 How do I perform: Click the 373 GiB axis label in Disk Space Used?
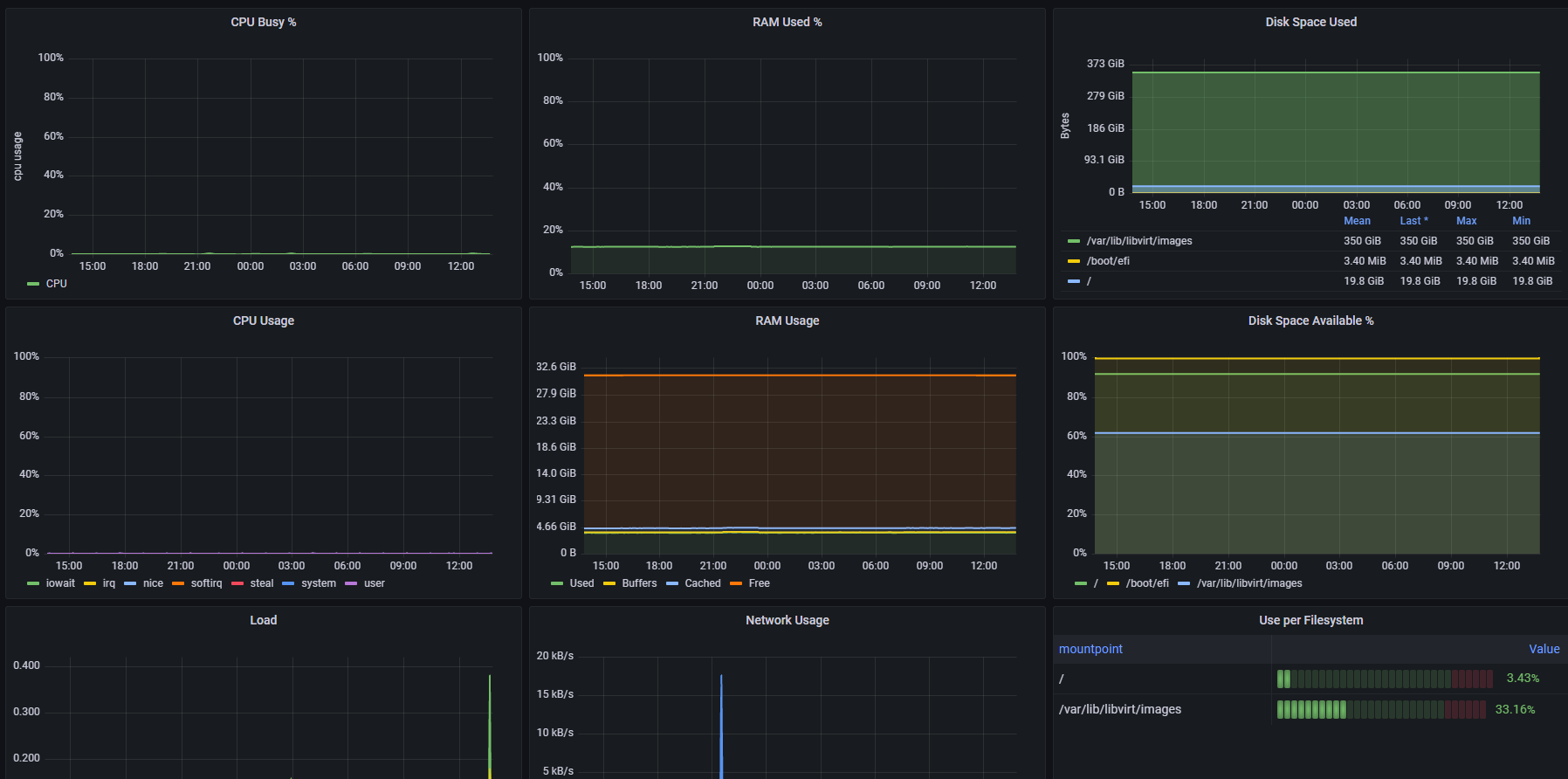pos(1105,64)
